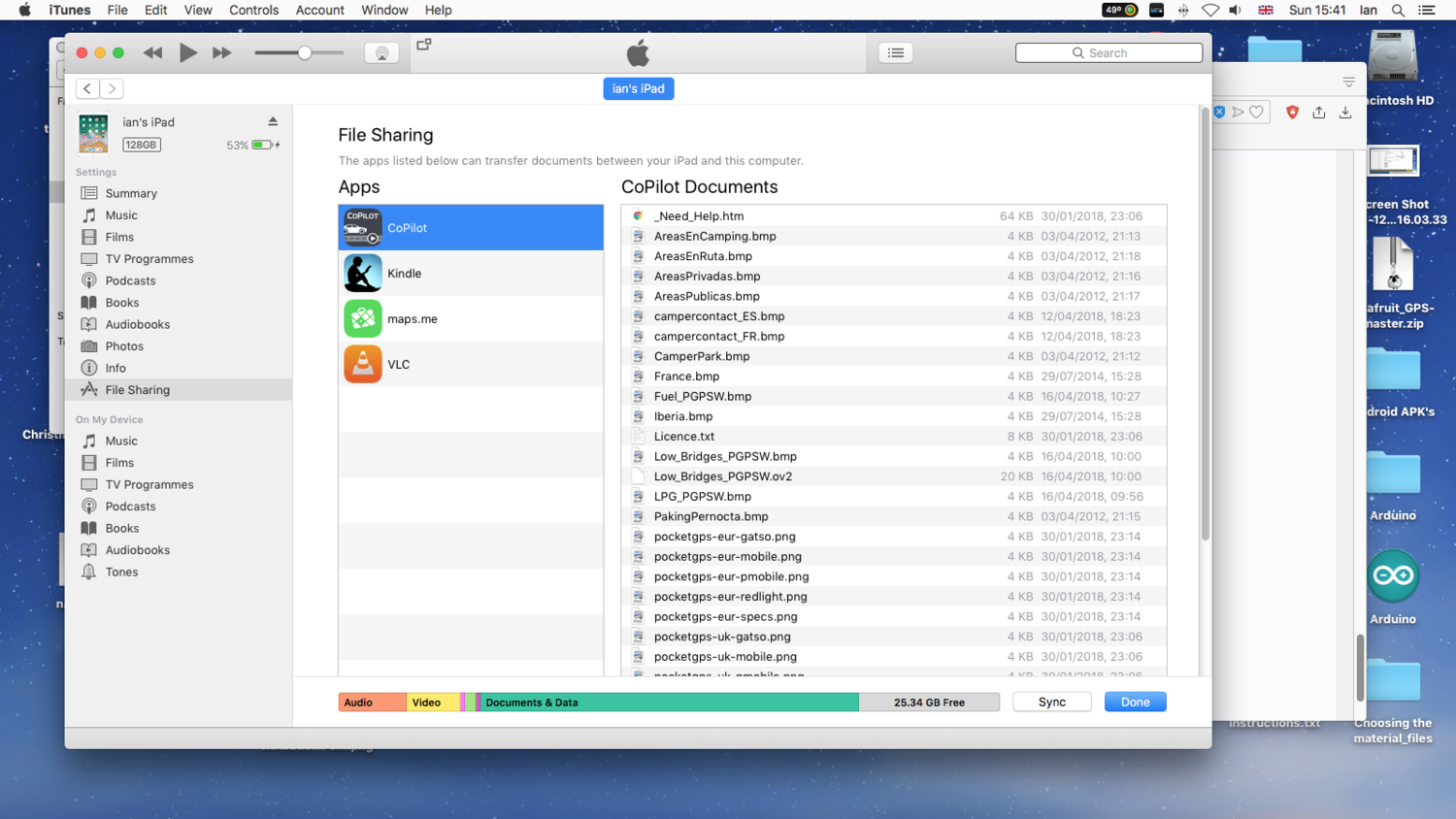Go forward with the right chevron button
Screen dimensions: 1456x819
point(112,88)
